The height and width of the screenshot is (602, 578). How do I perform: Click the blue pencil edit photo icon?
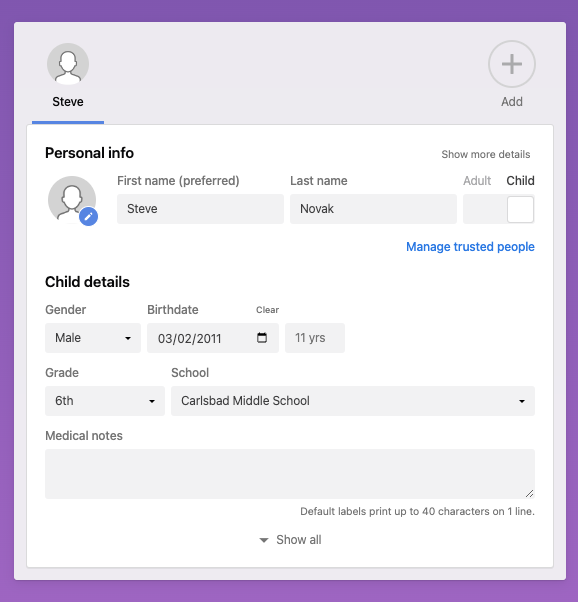[x=88, y=217]
